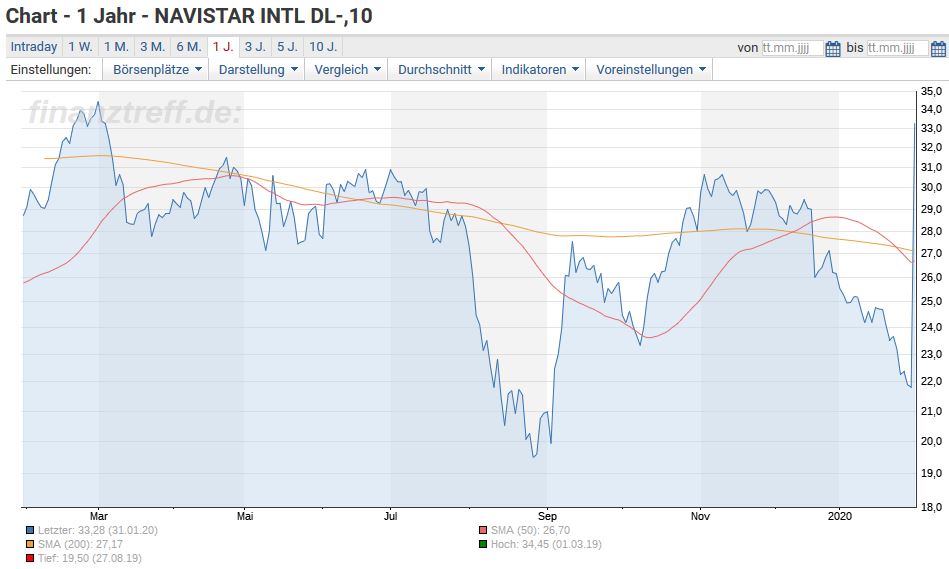Open the Vergleich dropdown menu
Image resolution: width=949 pixels, height=569 pixels.
point(347,70)
